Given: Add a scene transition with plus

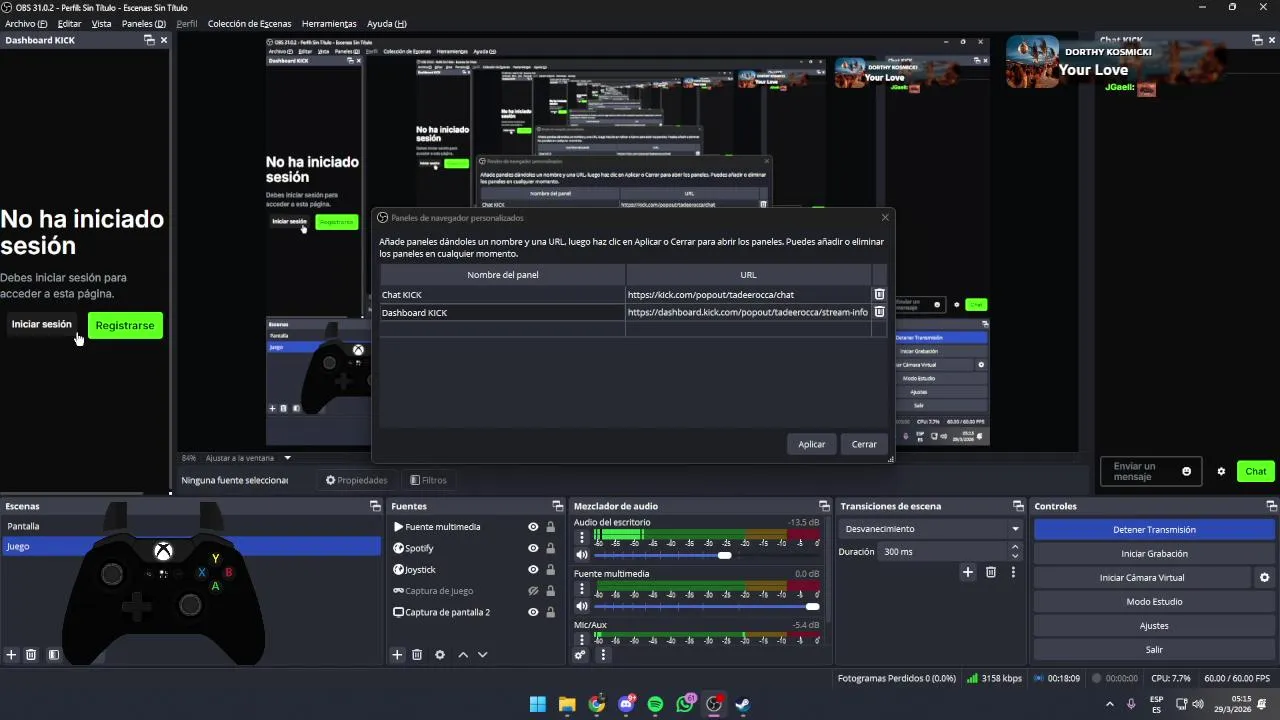Looking at the screenshot, I should pyautogui.click(x=968, y=572).
